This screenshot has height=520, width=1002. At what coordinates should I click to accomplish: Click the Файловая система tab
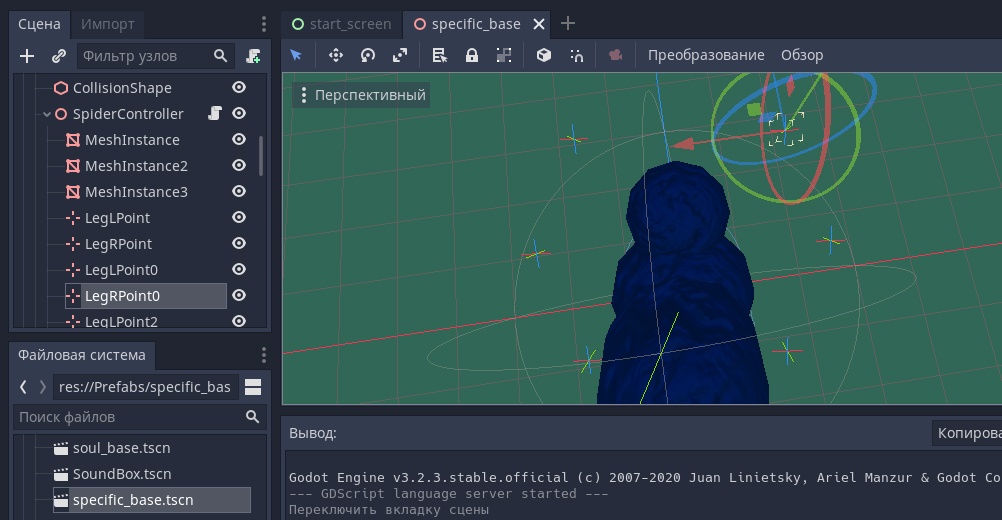[x=82, y=355]
